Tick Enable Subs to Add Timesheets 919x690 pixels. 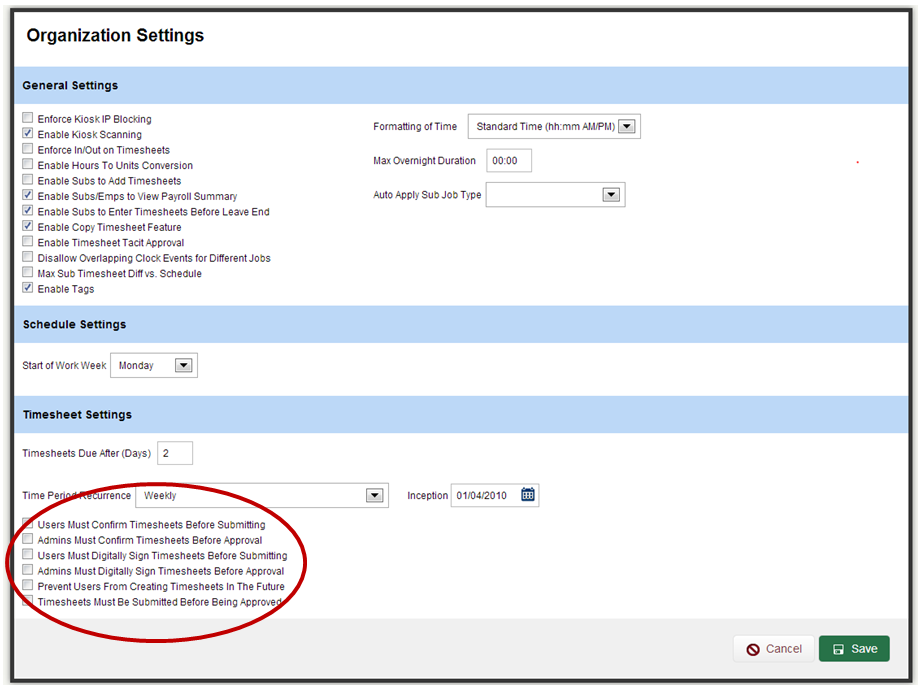pos(28,179)
